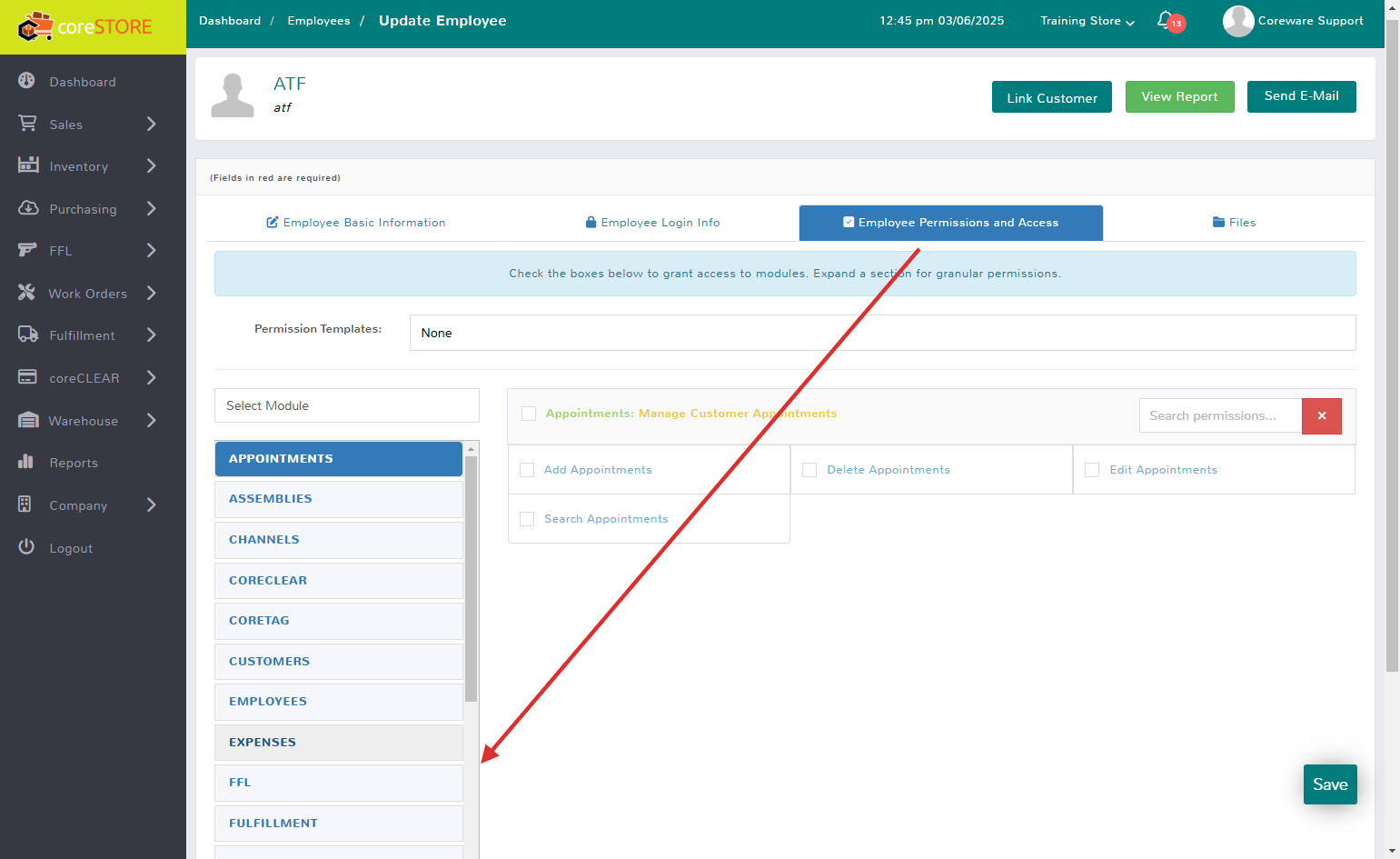Image resolution: width=1400 pixels, height=859 pixels.
Task: Expand the Purchasing sidebar menu
Action: (151, 208)
